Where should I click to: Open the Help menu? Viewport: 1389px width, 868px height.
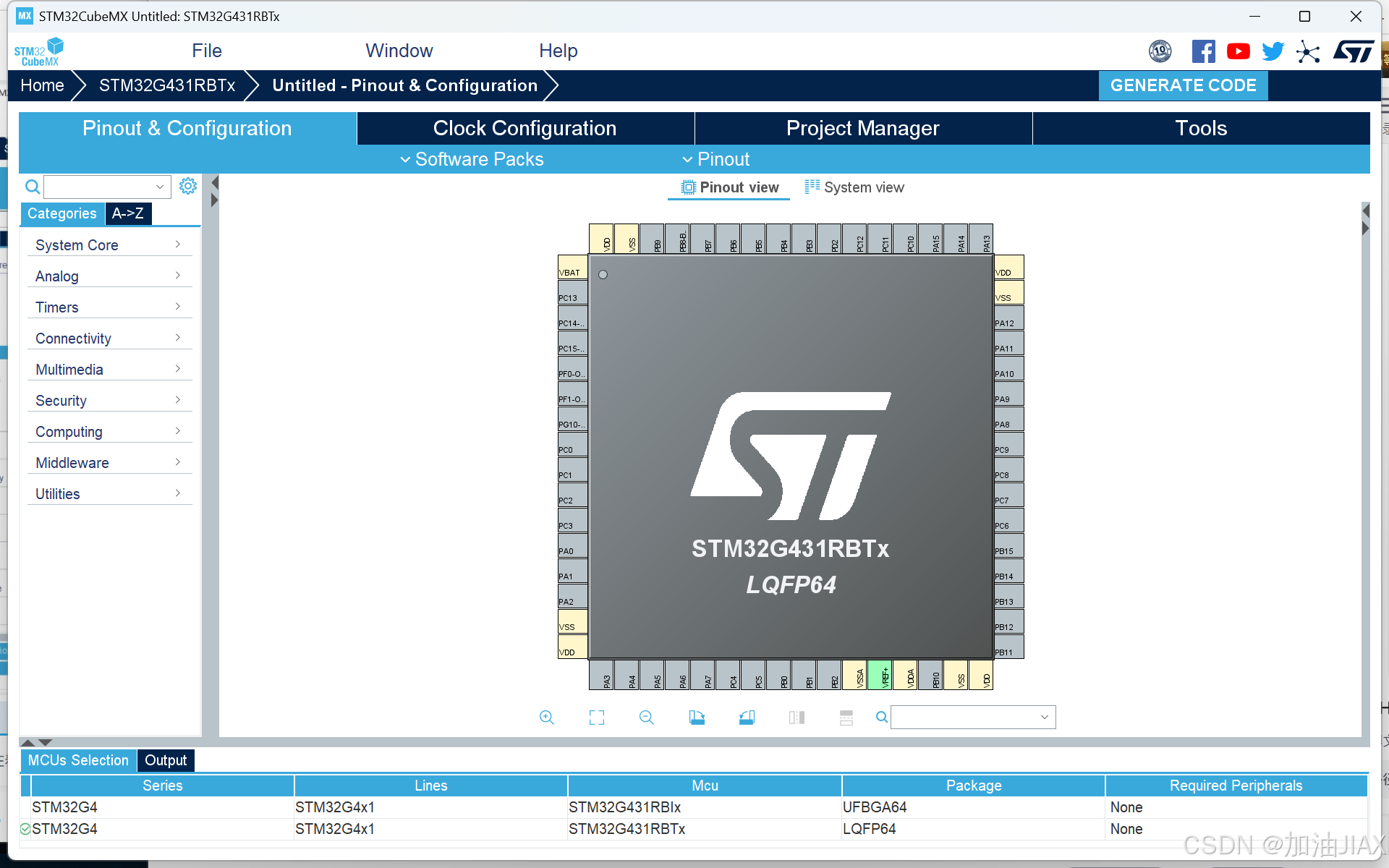[x=558, y=51]
